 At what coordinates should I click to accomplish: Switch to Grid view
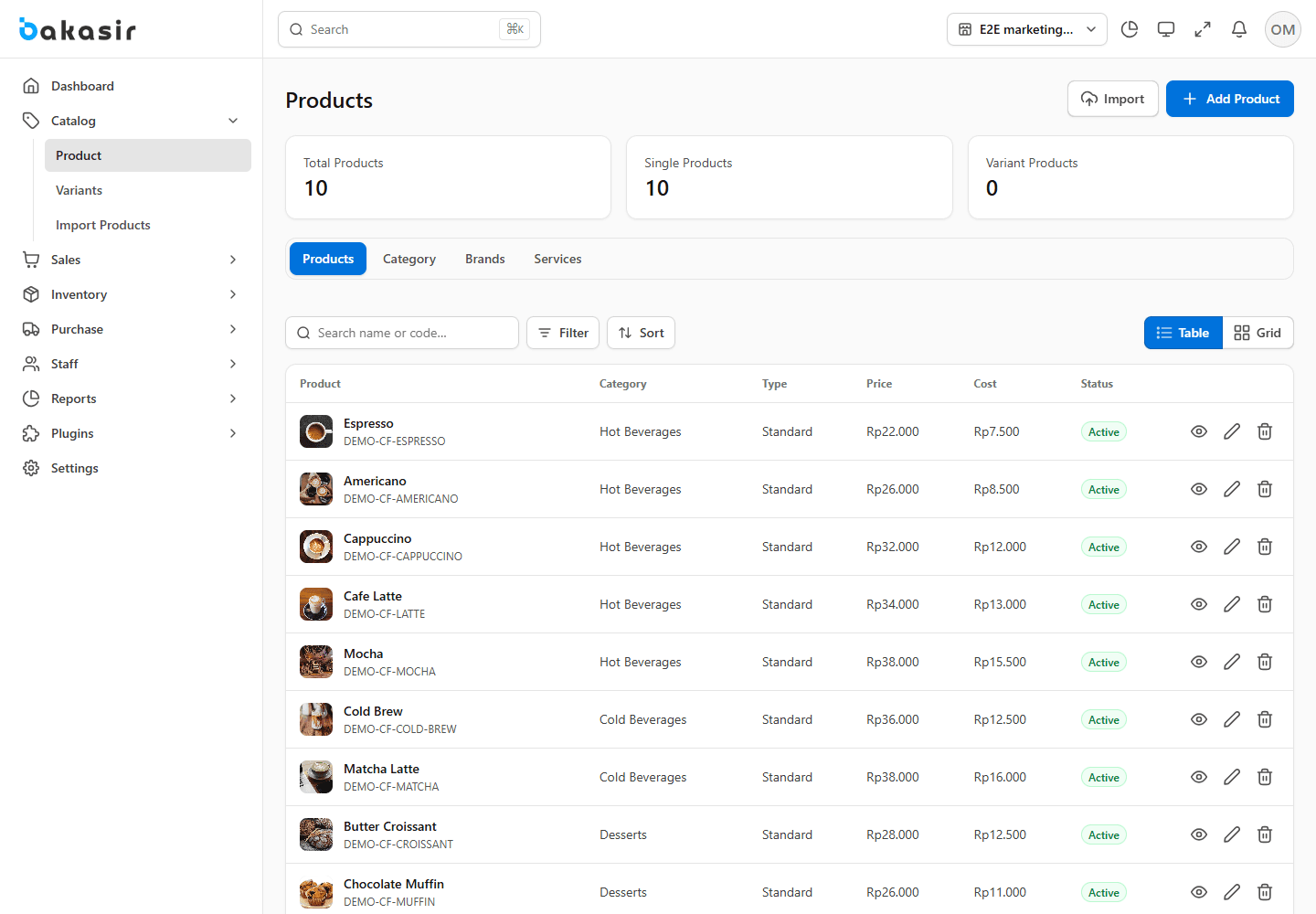point(1258,333)
